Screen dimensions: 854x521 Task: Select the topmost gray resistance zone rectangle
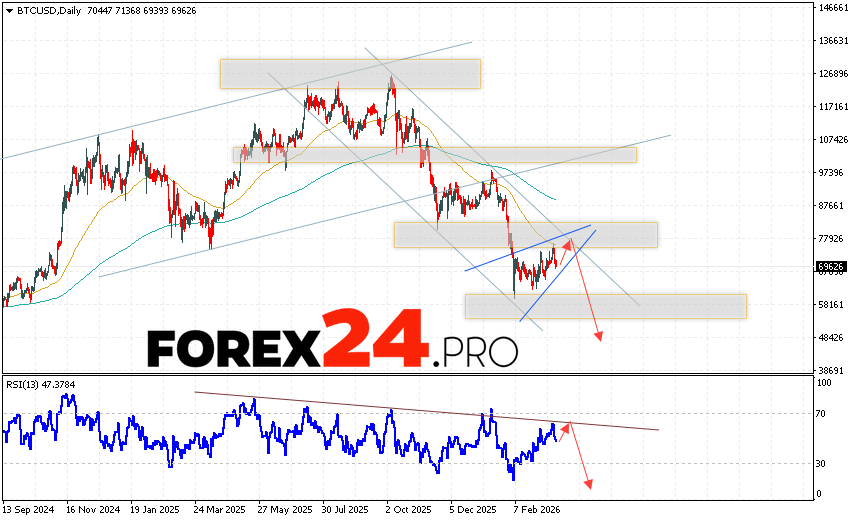pos(350,74)
